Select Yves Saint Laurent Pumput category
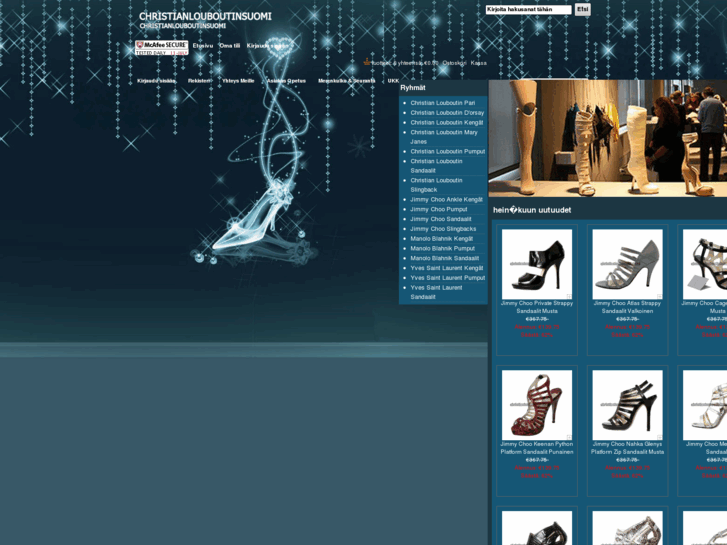 coord(447,277)
